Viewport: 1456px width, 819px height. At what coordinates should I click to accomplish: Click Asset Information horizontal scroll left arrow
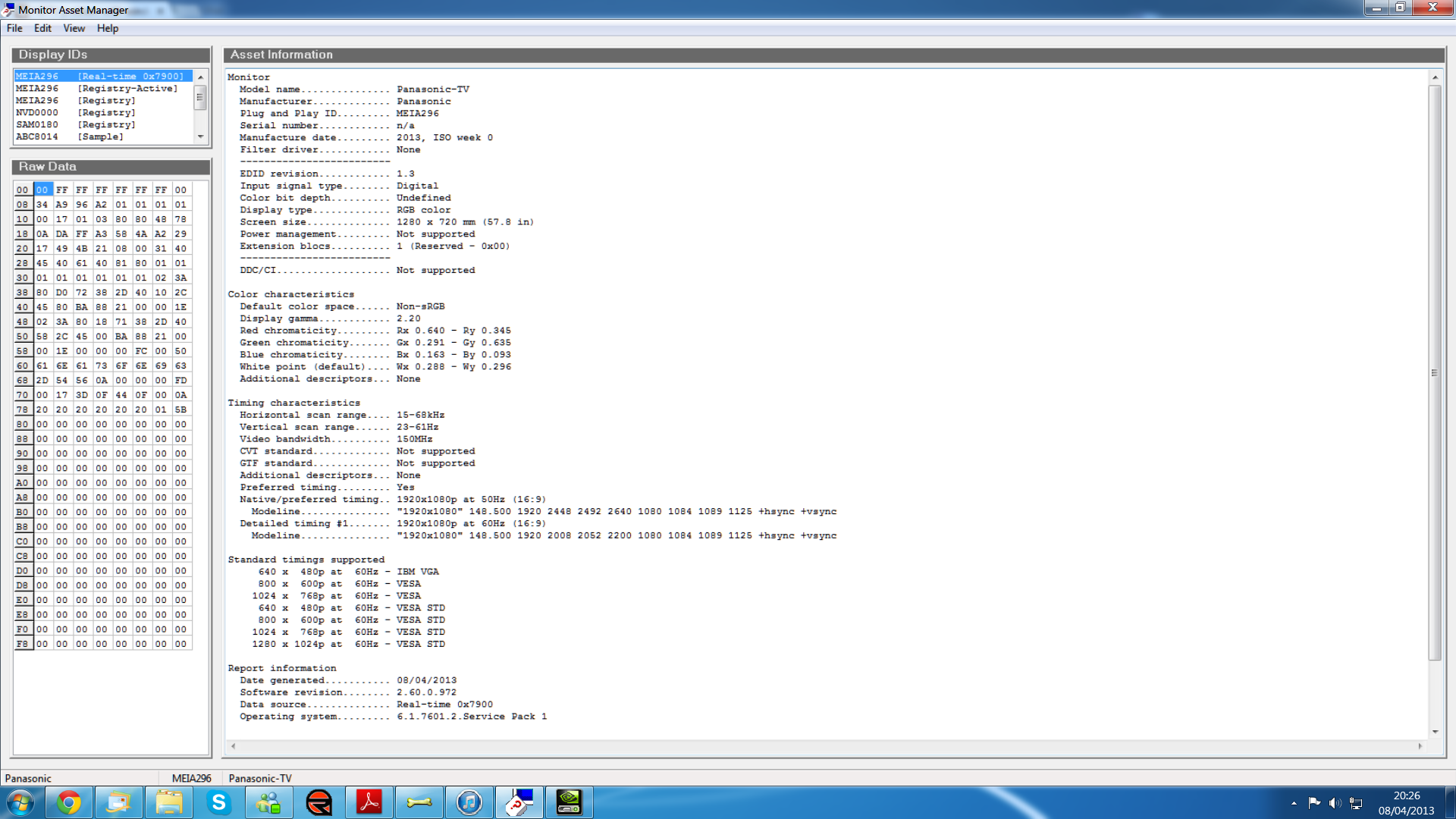pos(233,746)
